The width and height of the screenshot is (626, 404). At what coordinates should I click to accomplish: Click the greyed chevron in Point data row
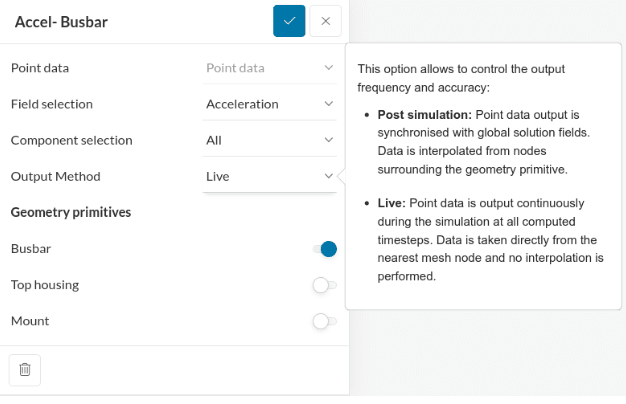[328, 68]
